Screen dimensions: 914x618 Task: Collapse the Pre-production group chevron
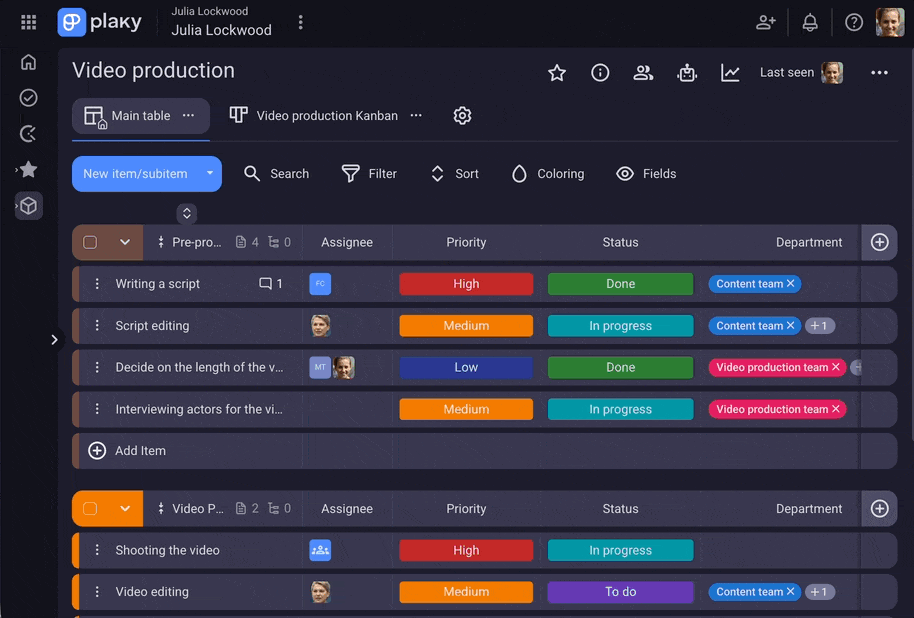pyautogui.click(x=125, y=242)
